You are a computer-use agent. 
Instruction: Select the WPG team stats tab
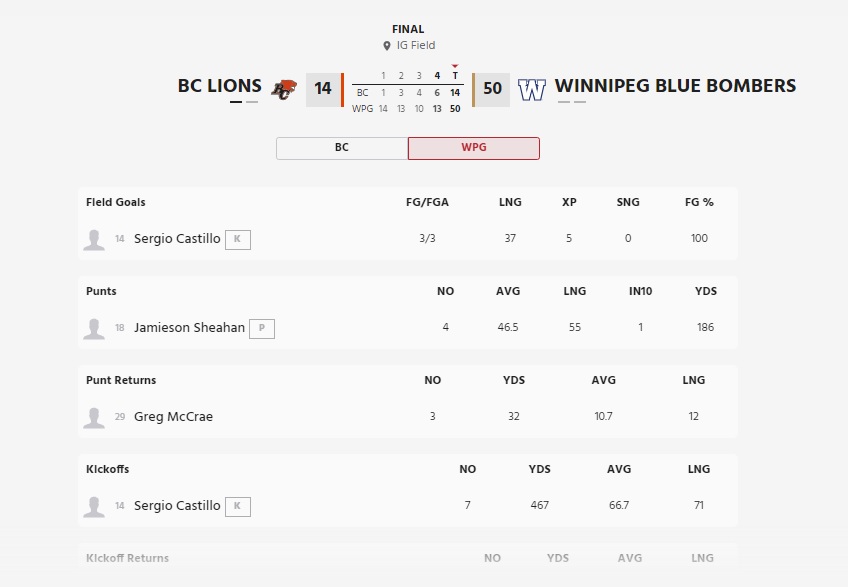coord(474,148)
